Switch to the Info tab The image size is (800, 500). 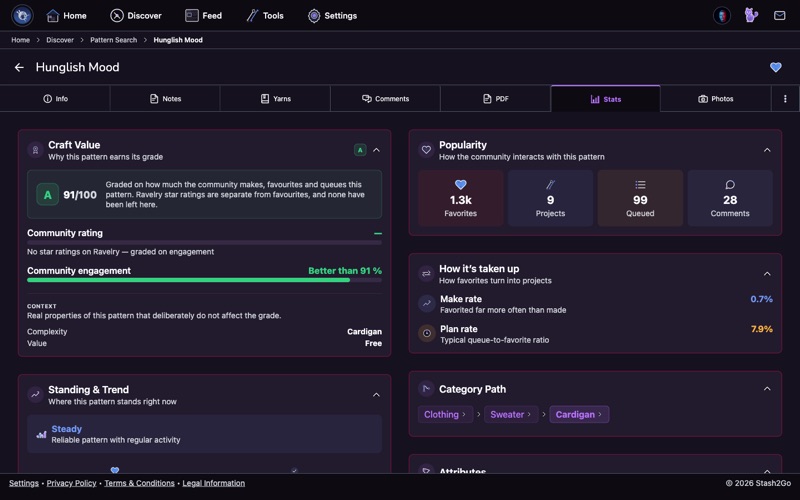click(55, 99)
